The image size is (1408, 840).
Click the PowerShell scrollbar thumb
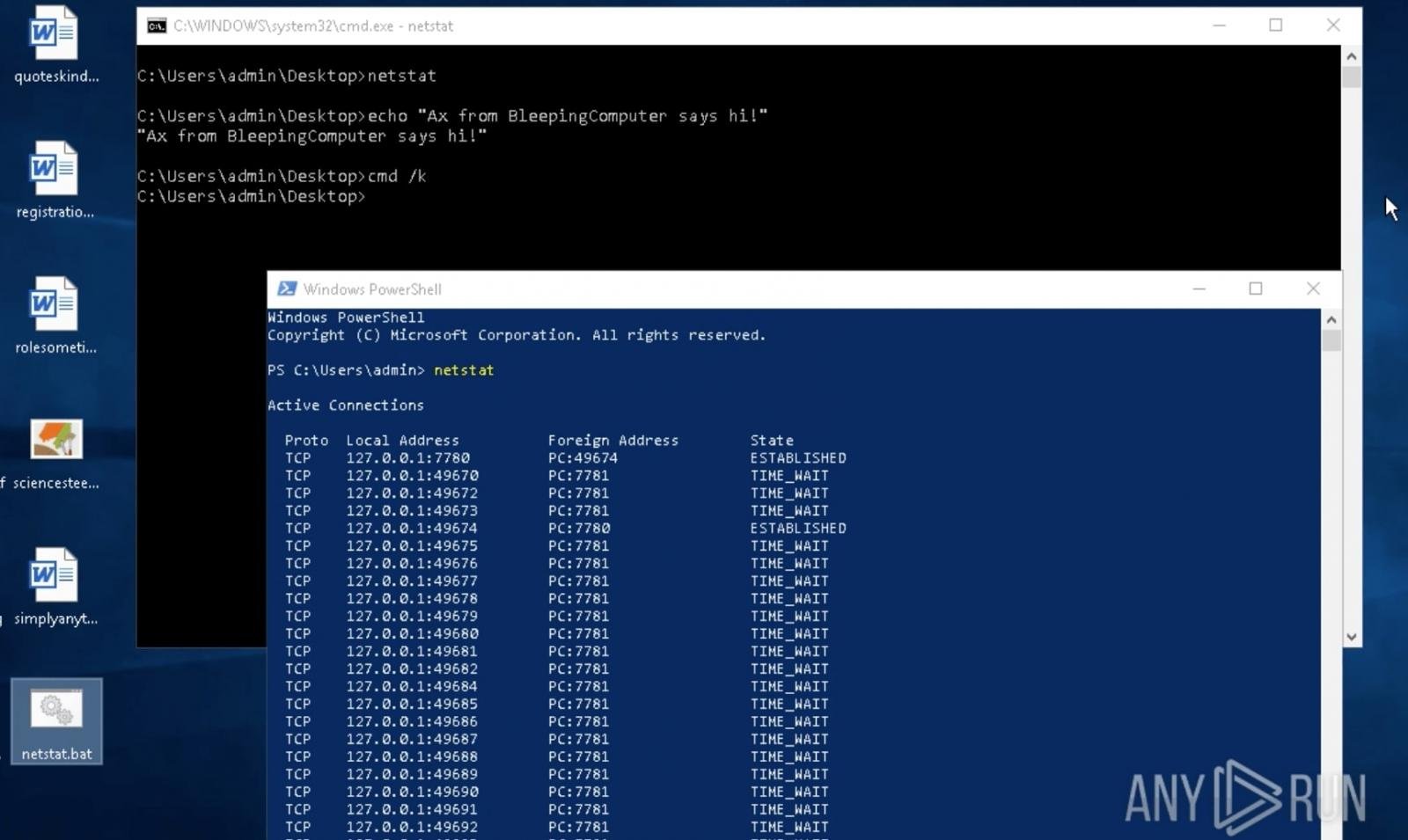pos(1331,341)
